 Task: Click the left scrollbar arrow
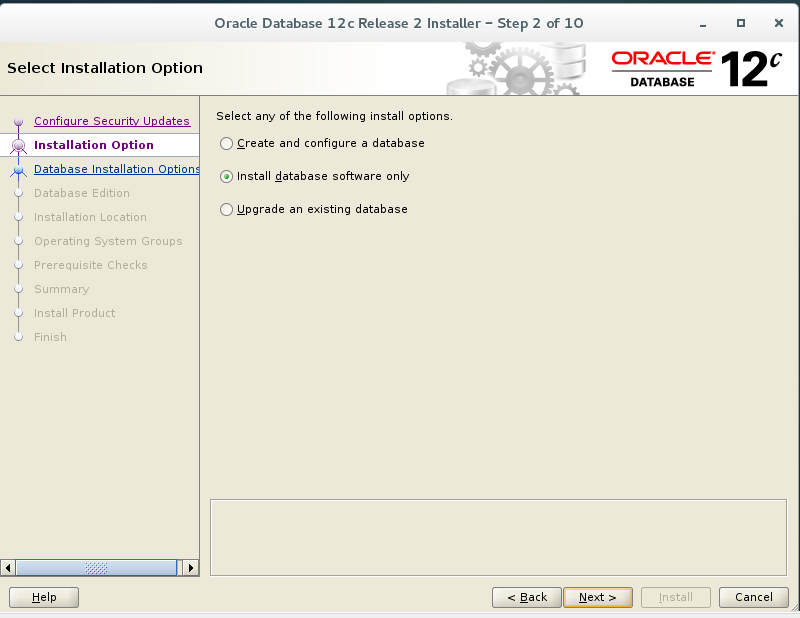click(x=7, y=567)
